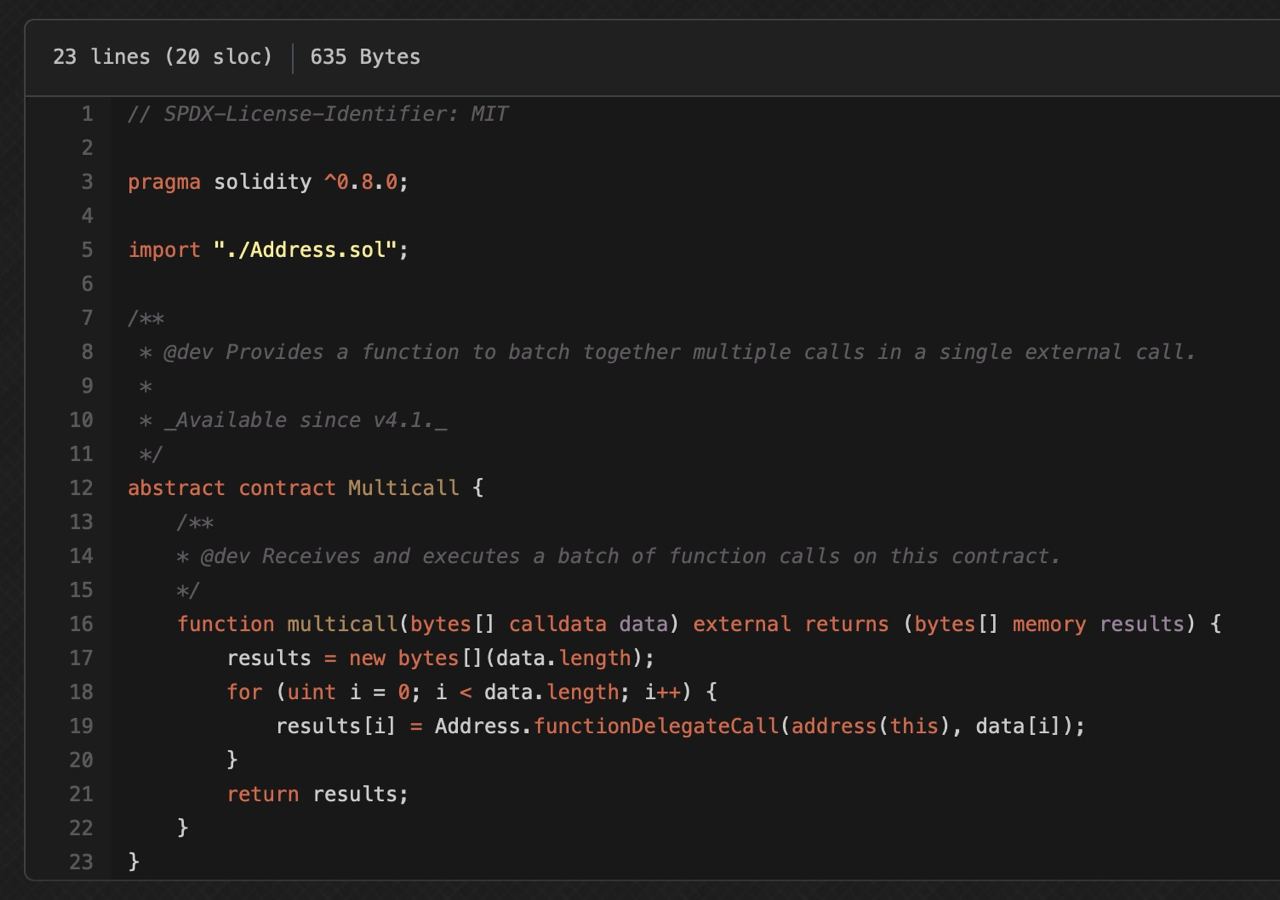The image size is (1280, 900).
Task: Select line number 1 in the gutter
Action: 87,114
